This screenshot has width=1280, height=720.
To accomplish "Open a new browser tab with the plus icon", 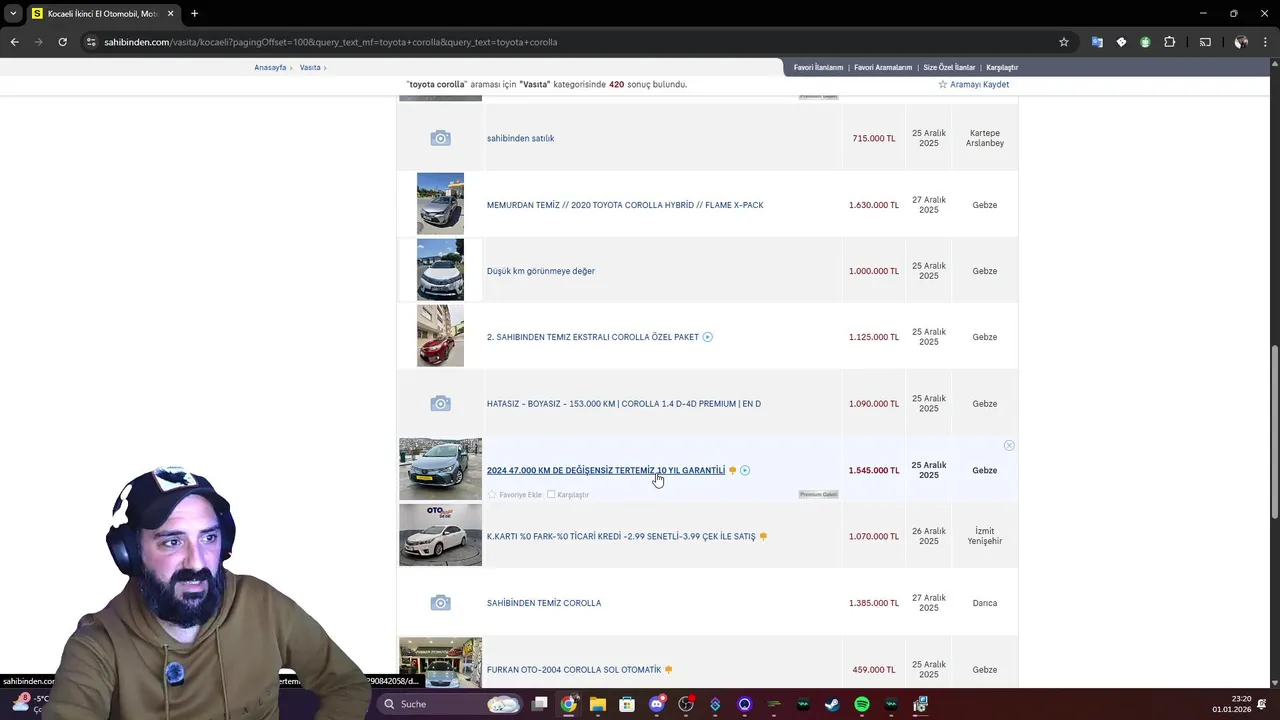I will point(194,14).
